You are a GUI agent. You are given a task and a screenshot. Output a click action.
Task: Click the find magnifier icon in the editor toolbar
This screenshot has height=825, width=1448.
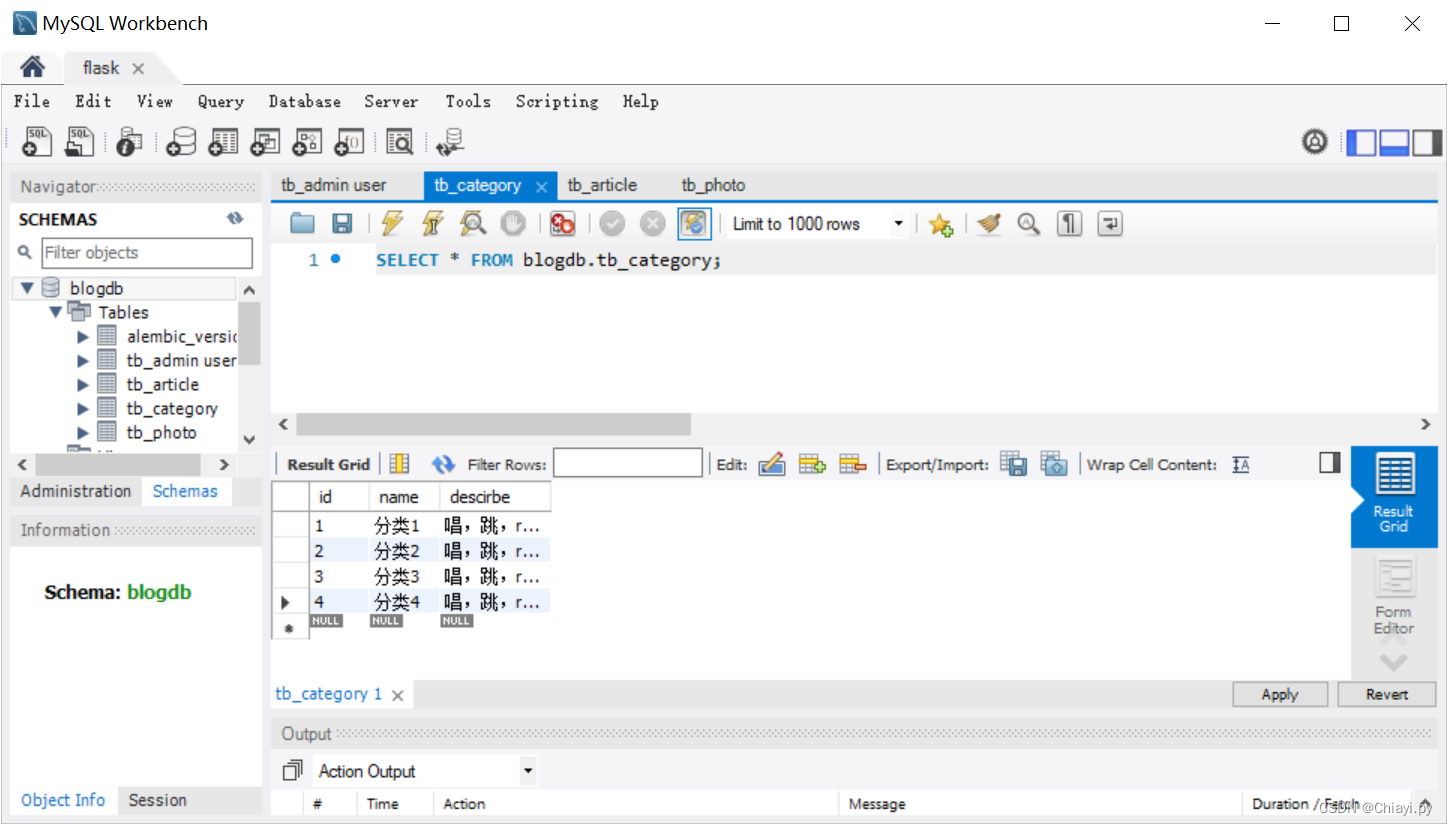coord(1029,224)
